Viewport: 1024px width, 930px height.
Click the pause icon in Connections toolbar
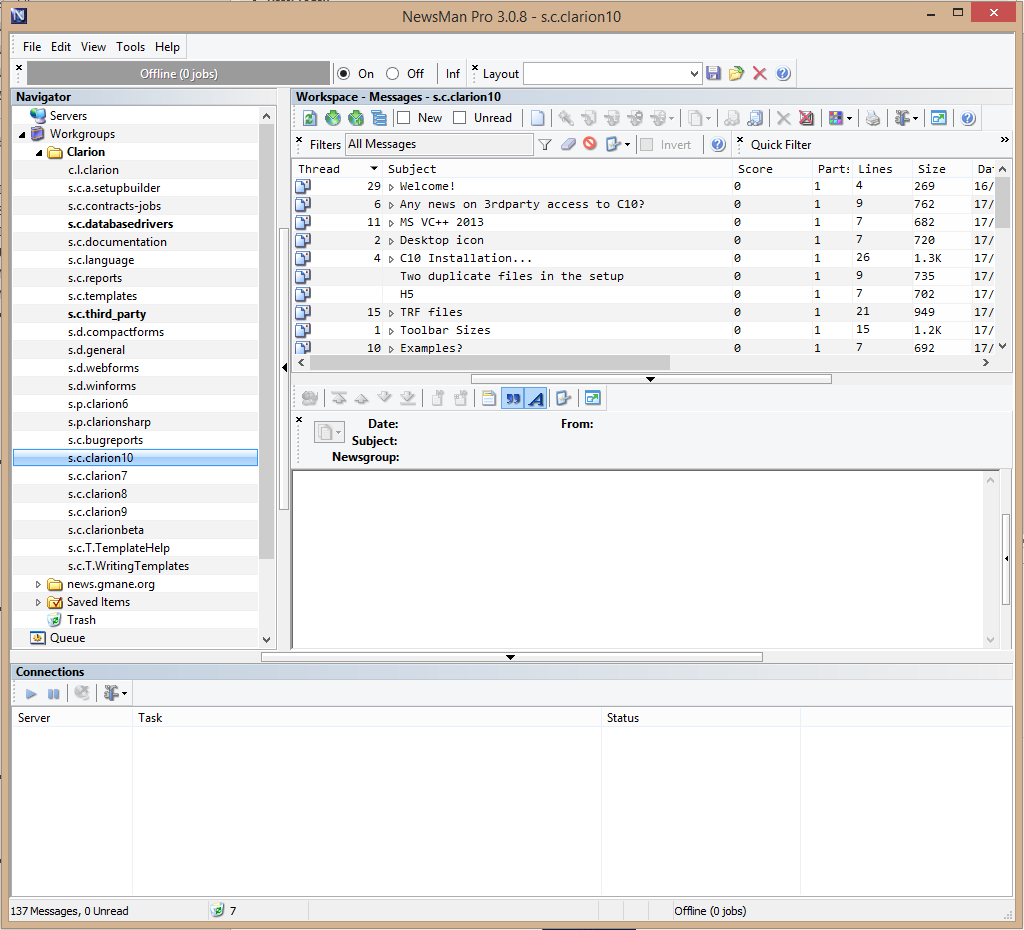click(x=54, y=693)
